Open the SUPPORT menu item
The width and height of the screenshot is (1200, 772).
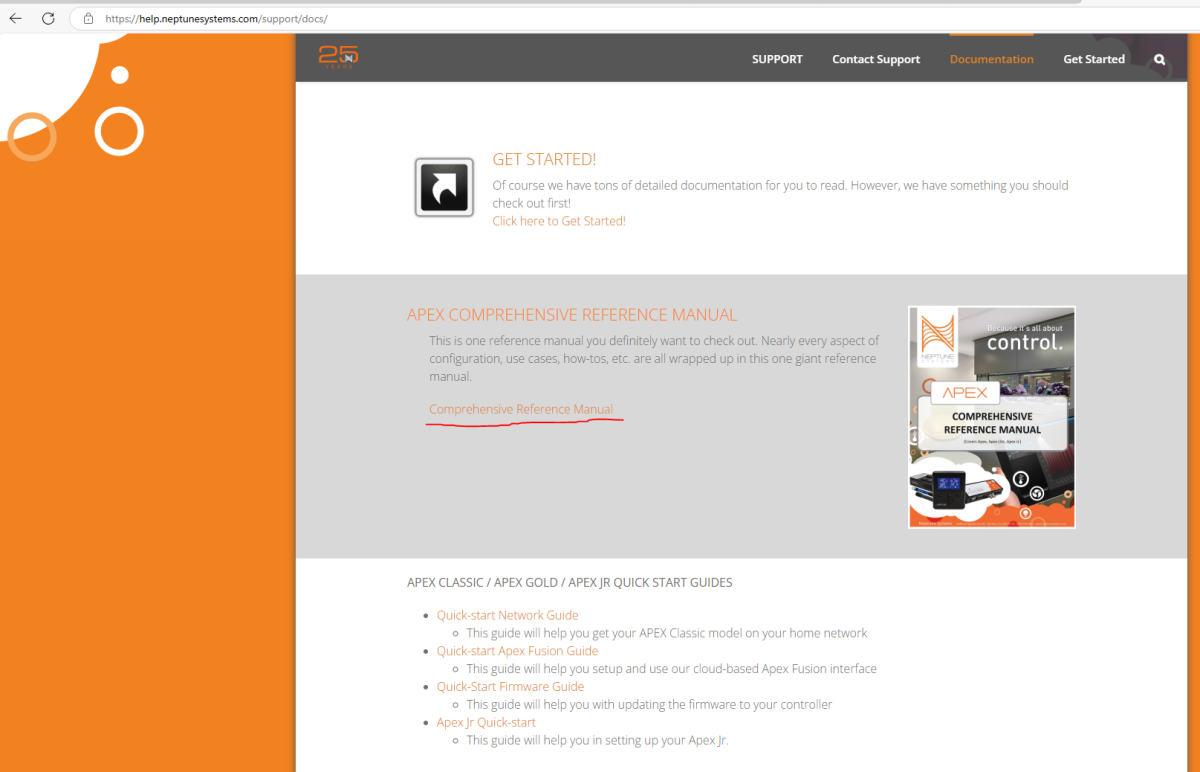coord(777,59)
